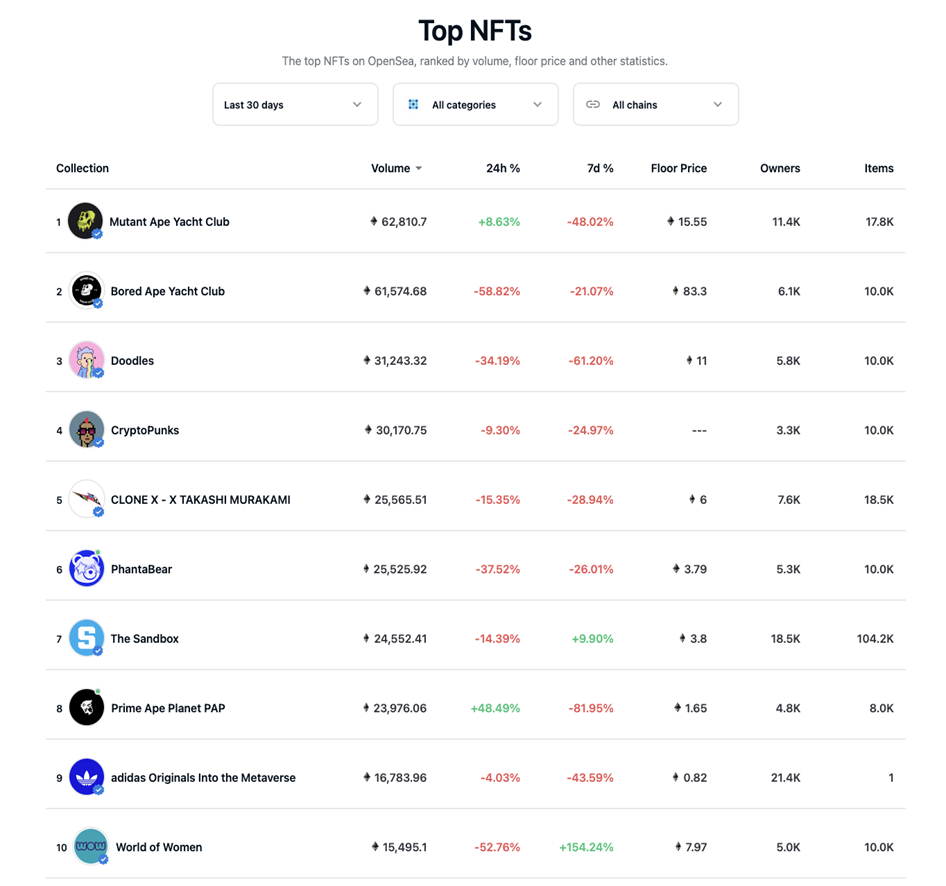946x886 pixels.
Task: Open the Bored Ape Yacht Club logo
Action: [x=86, y=290]
